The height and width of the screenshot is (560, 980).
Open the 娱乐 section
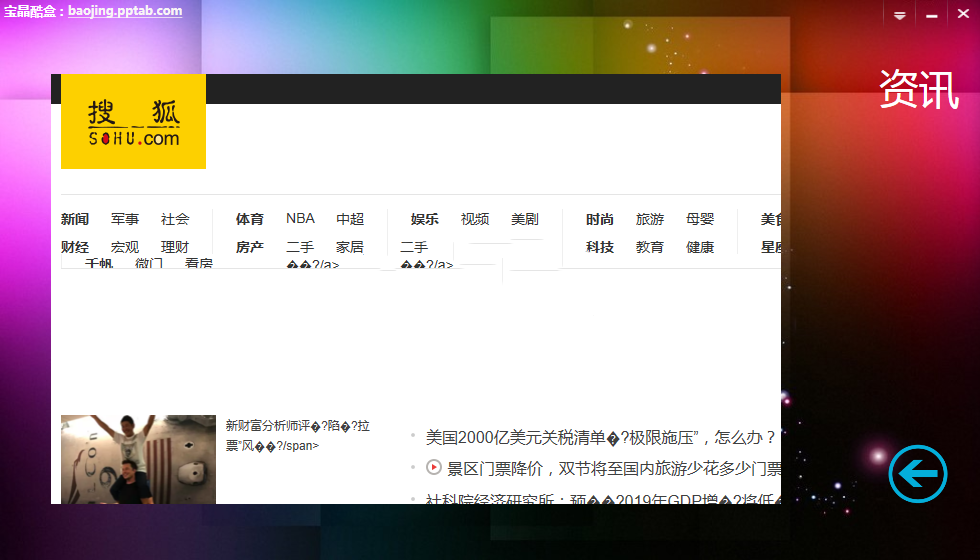point(425,219)
